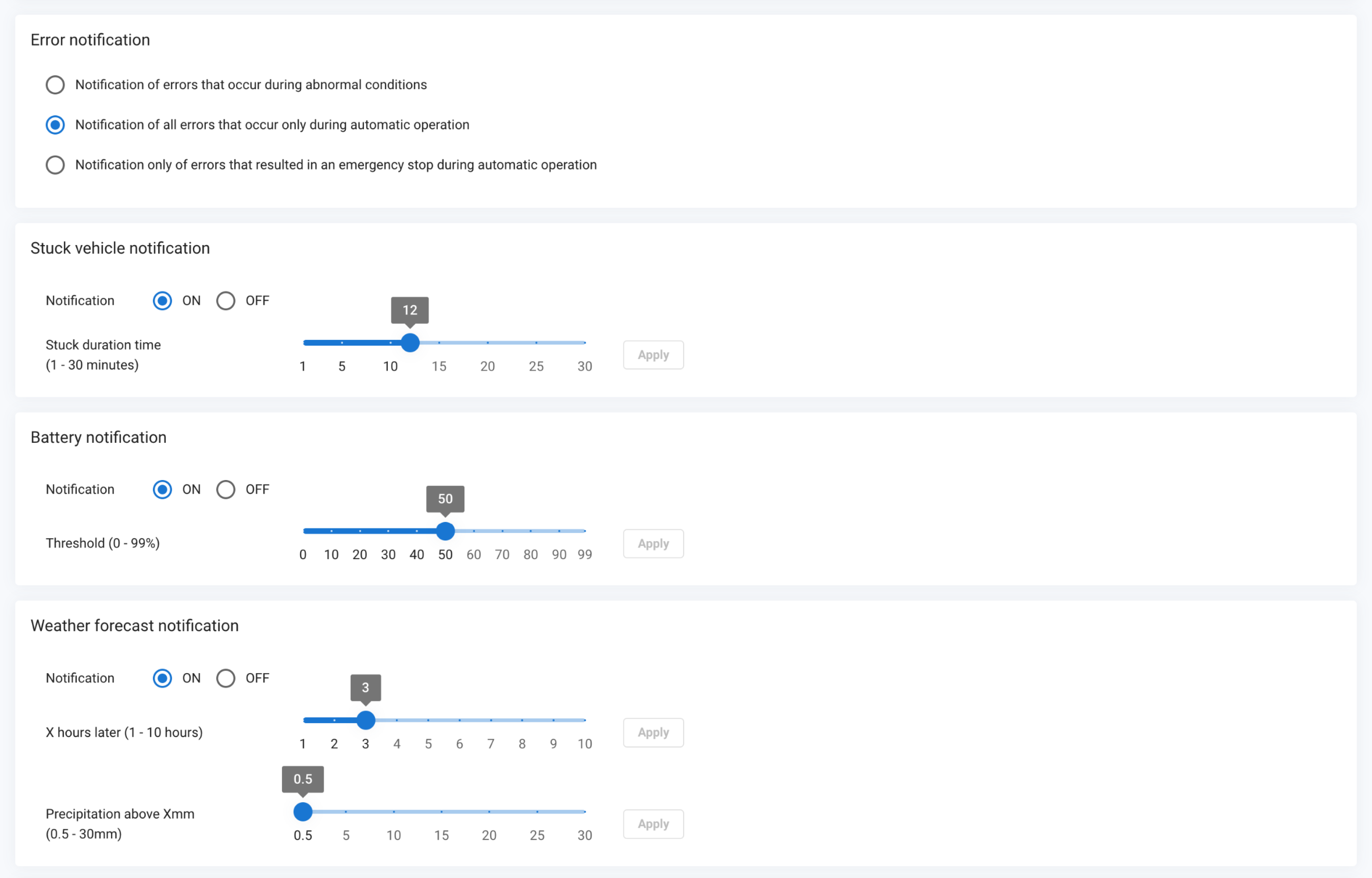Select all errors during automatic operation option
The height and width of the screenshot is (878, 1372).
pyautogui.click(x=55, y=125)
